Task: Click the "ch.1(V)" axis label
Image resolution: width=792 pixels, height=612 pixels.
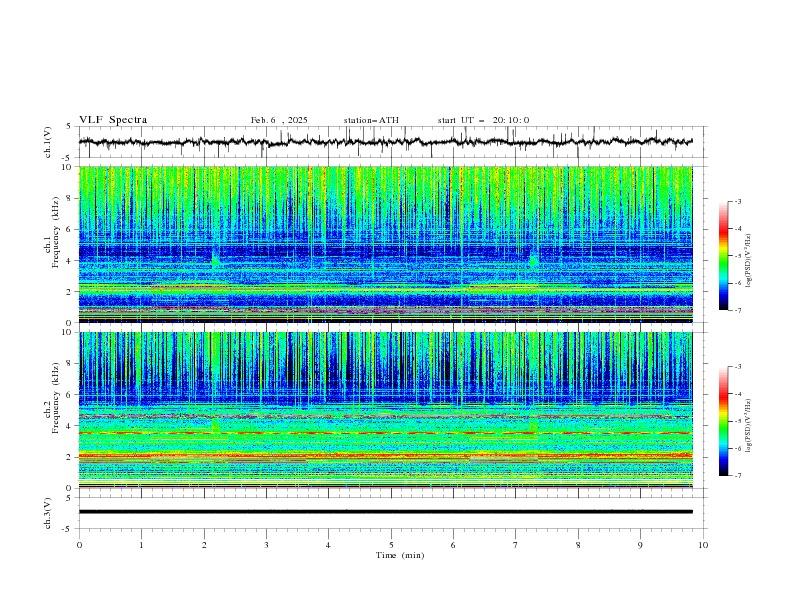Action: (48, 142)
